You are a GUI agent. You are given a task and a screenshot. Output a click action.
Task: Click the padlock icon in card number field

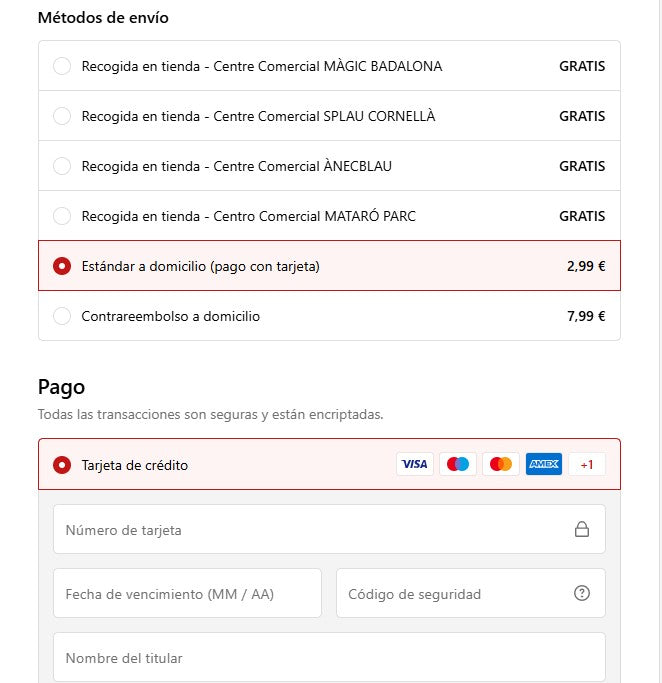pos(582,530)
